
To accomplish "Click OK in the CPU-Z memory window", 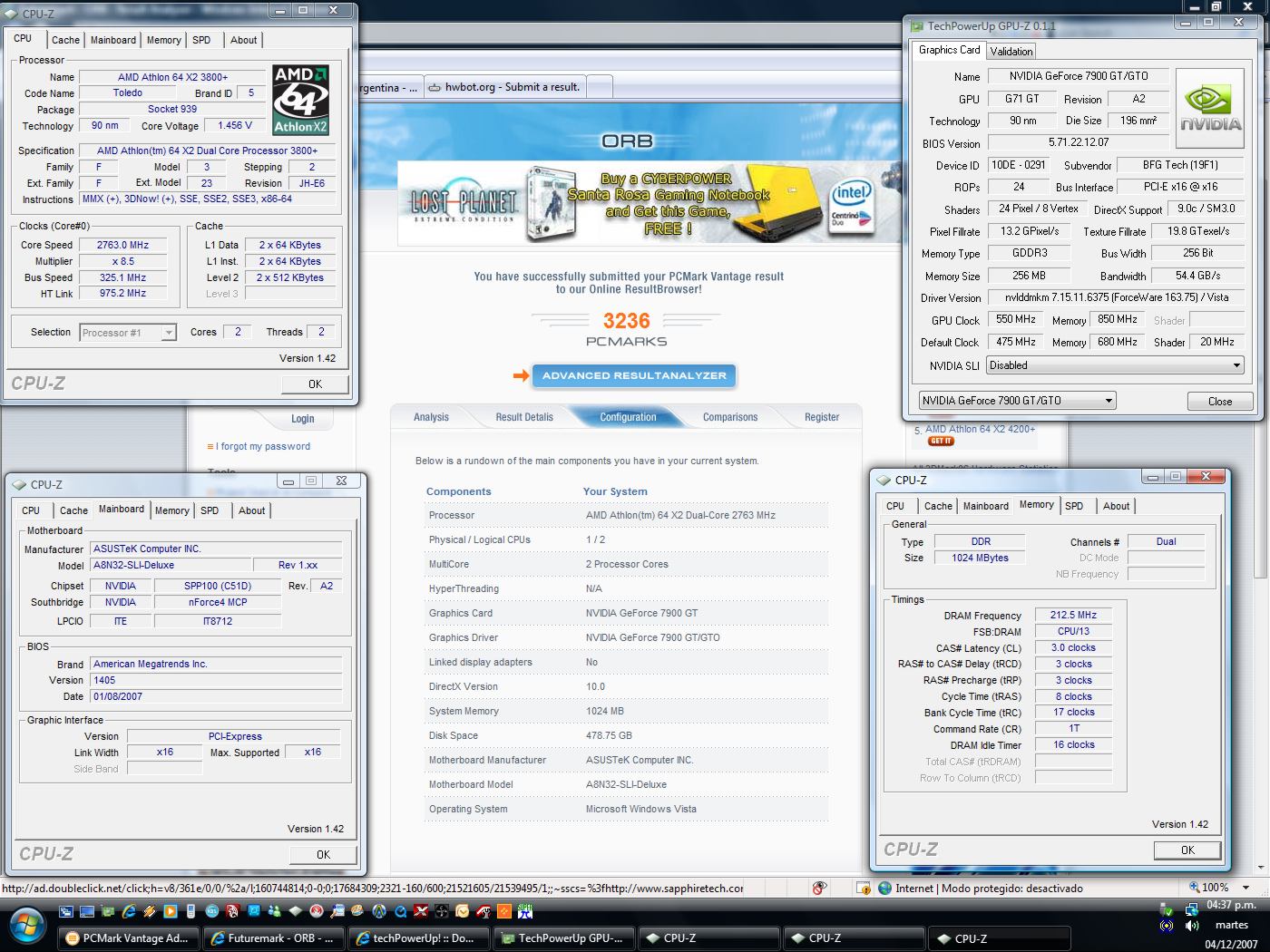I will point(1187,850).
